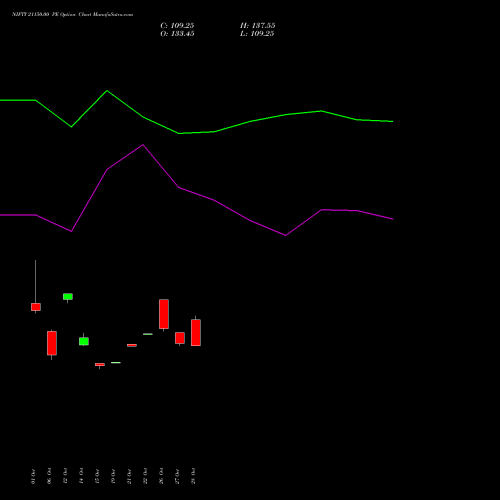Click the high value H: 137.55
The image size is (500, 500).
pos(257,26)
